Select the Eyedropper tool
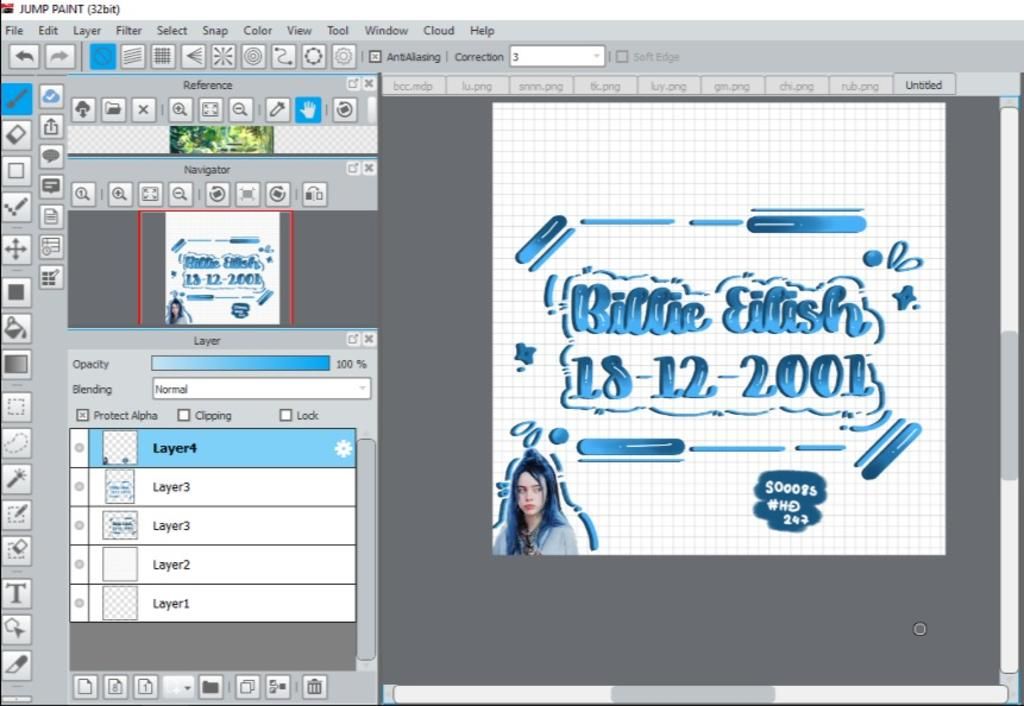Image resolution: width=1024 pixels, height=706 pixels. click(16, 665)
